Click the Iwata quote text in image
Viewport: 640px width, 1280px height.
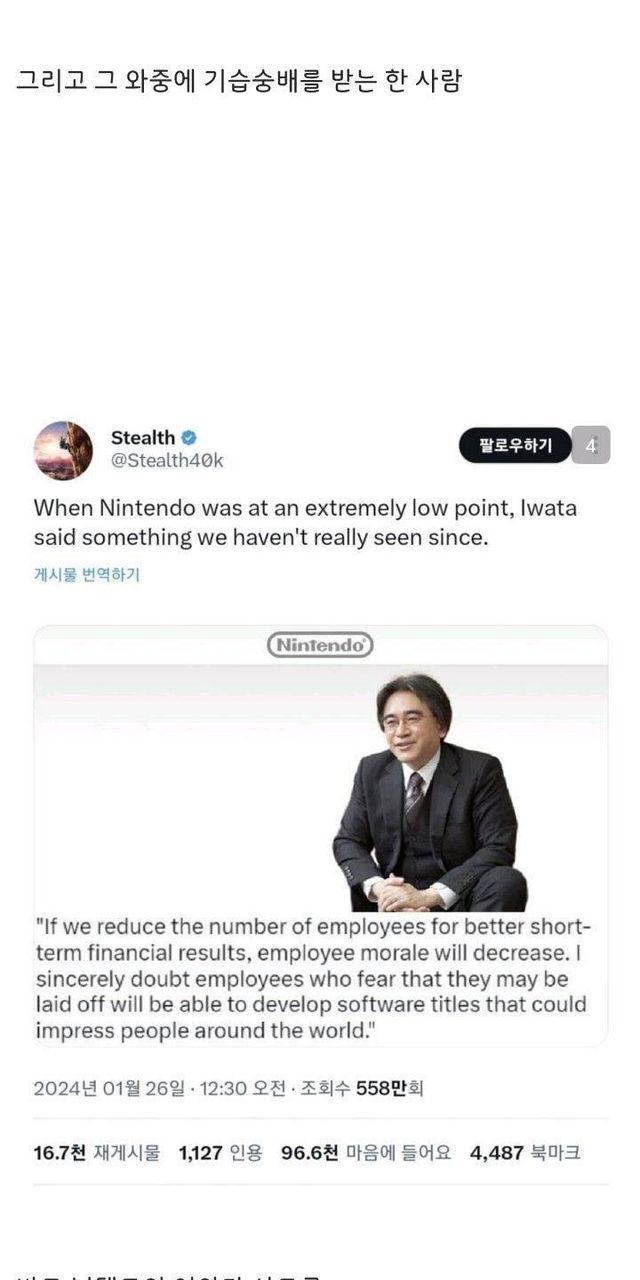tap(313, 976)
